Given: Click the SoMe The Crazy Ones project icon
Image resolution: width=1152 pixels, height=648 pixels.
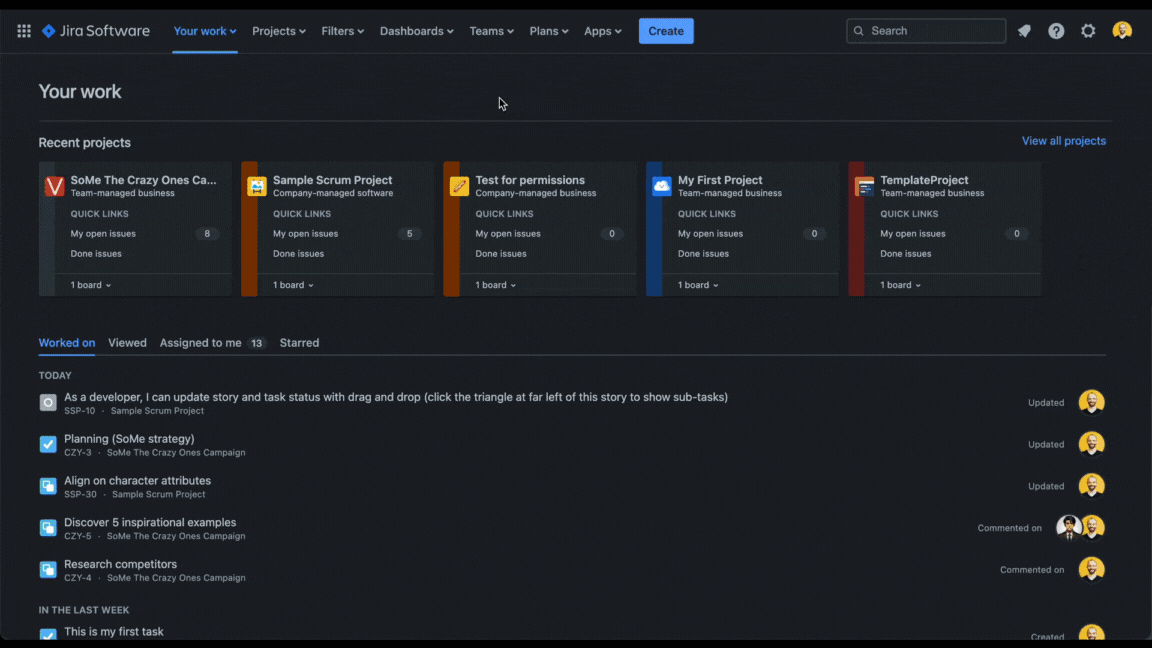Looking at the screenshot, I should (54, 186).
